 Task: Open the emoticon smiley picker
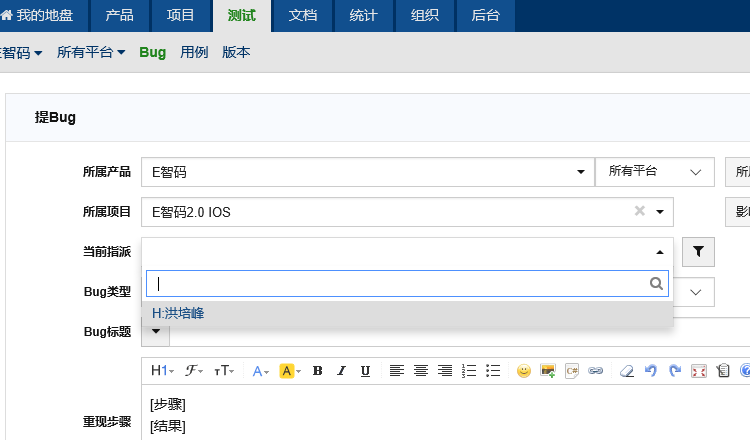click(524, 371)
